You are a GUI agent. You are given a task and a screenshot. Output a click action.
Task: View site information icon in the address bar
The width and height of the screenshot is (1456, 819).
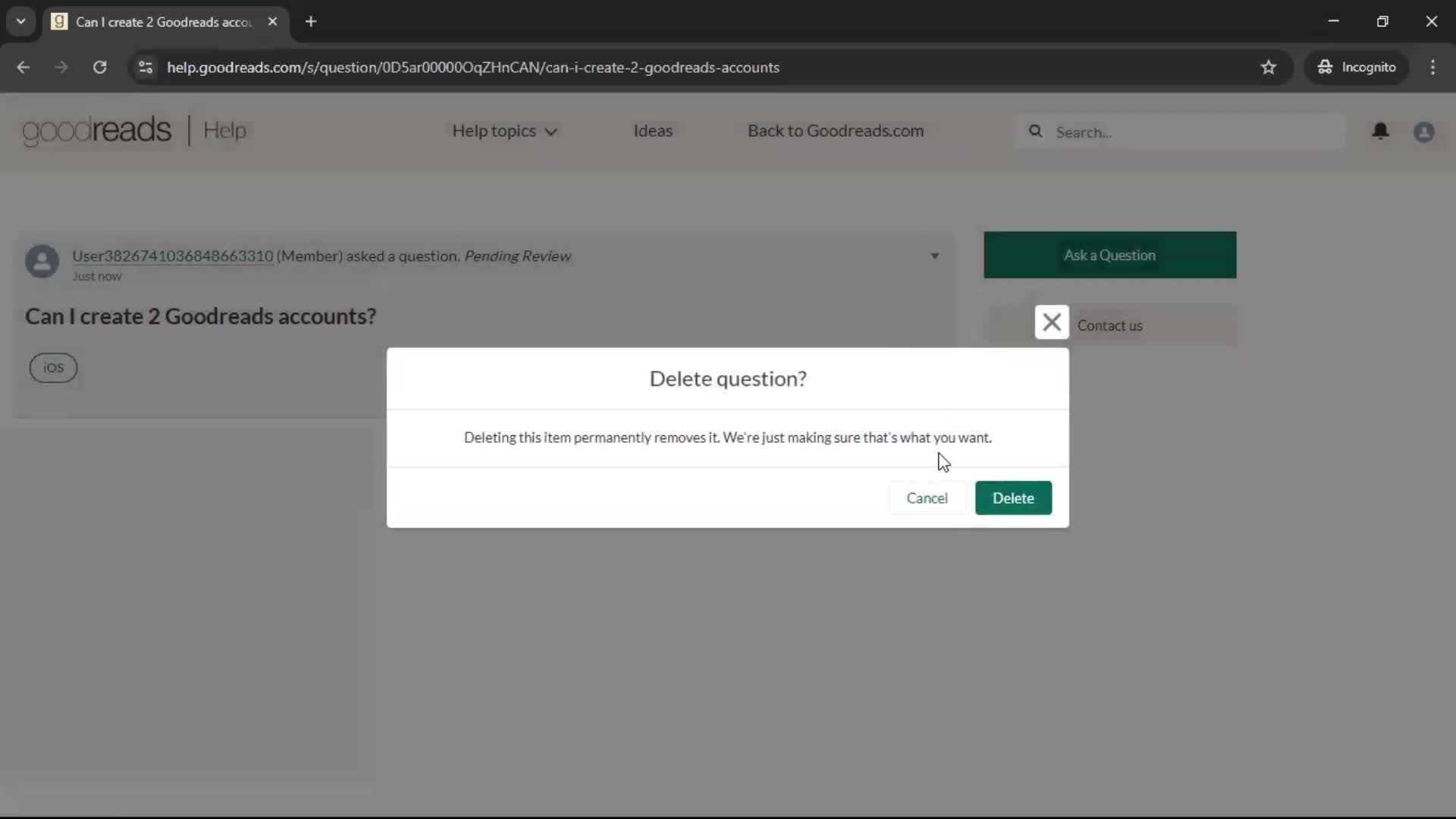point(146,67)
